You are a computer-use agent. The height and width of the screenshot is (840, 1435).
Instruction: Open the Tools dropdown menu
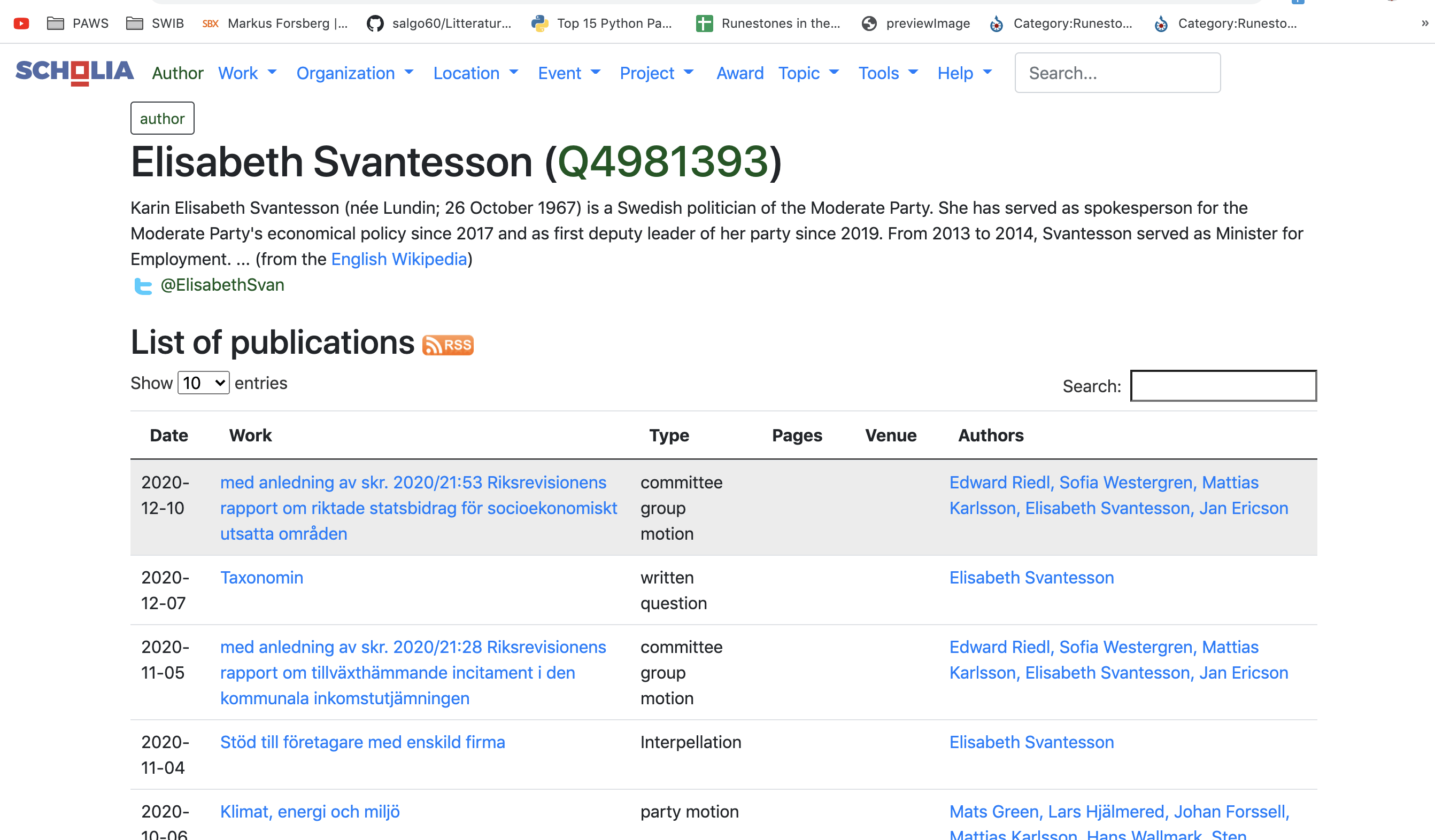click(888, 73)
